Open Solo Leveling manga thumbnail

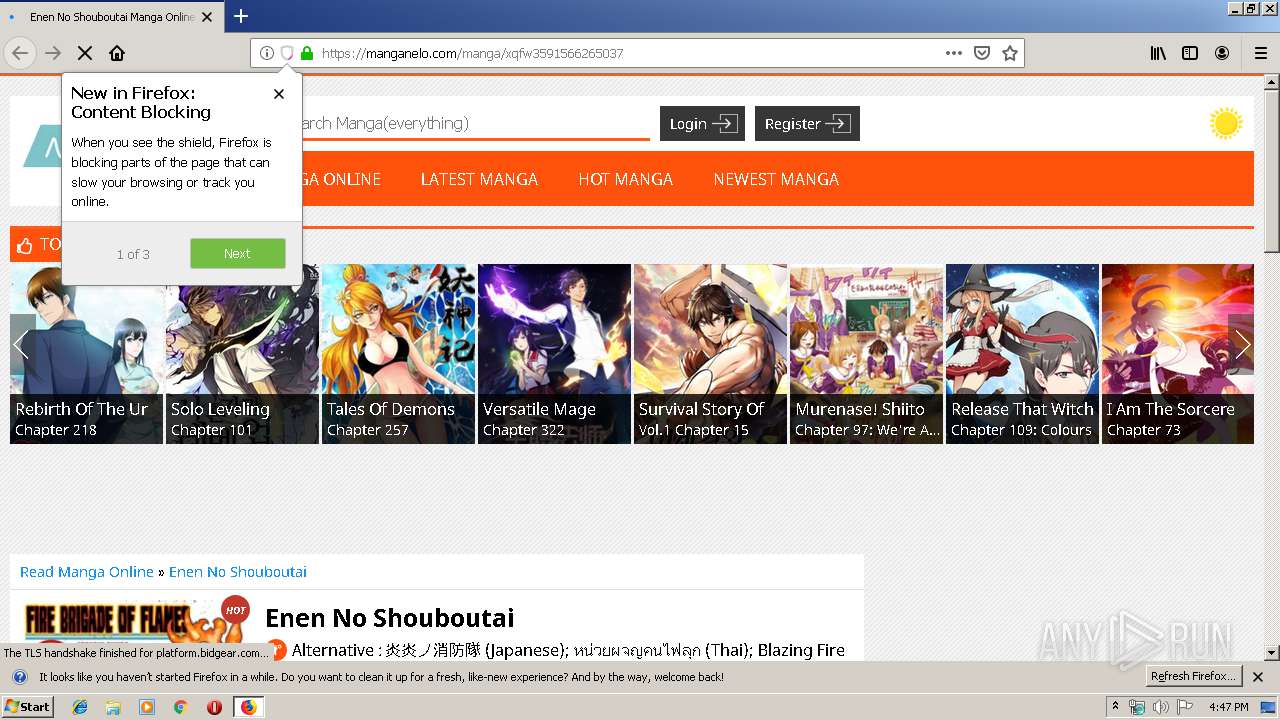242,353
